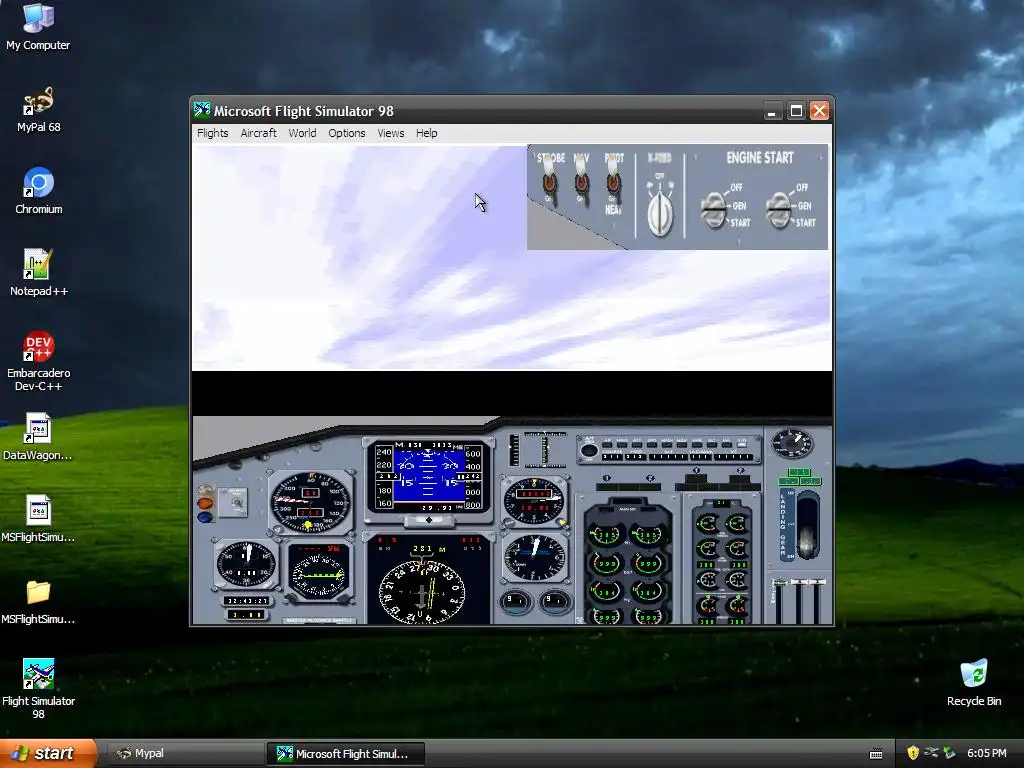Click the right throttle lever handle
This screenshot has height=768, width=1024.
point(818,582)
